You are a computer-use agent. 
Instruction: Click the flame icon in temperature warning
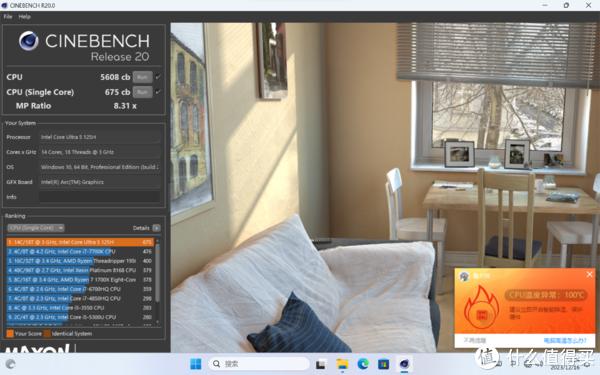point(481,307)
